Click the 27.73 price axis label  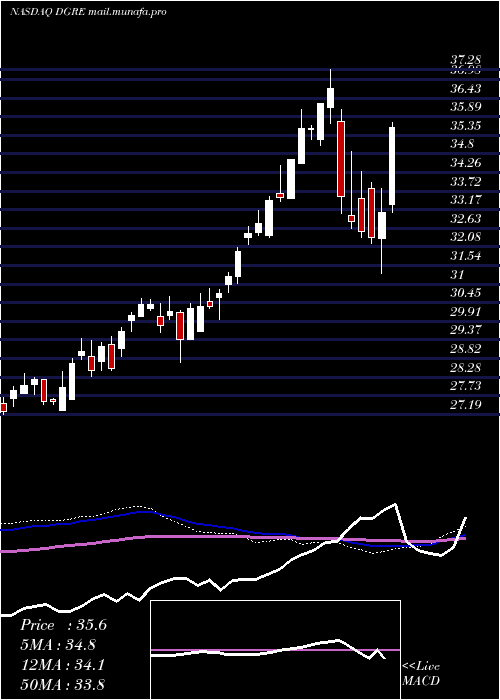(x=466, y=386)
